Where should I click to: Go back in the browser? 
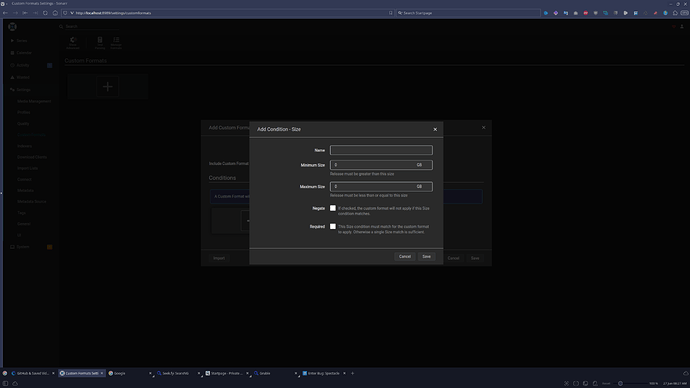(x=5, y=13)
